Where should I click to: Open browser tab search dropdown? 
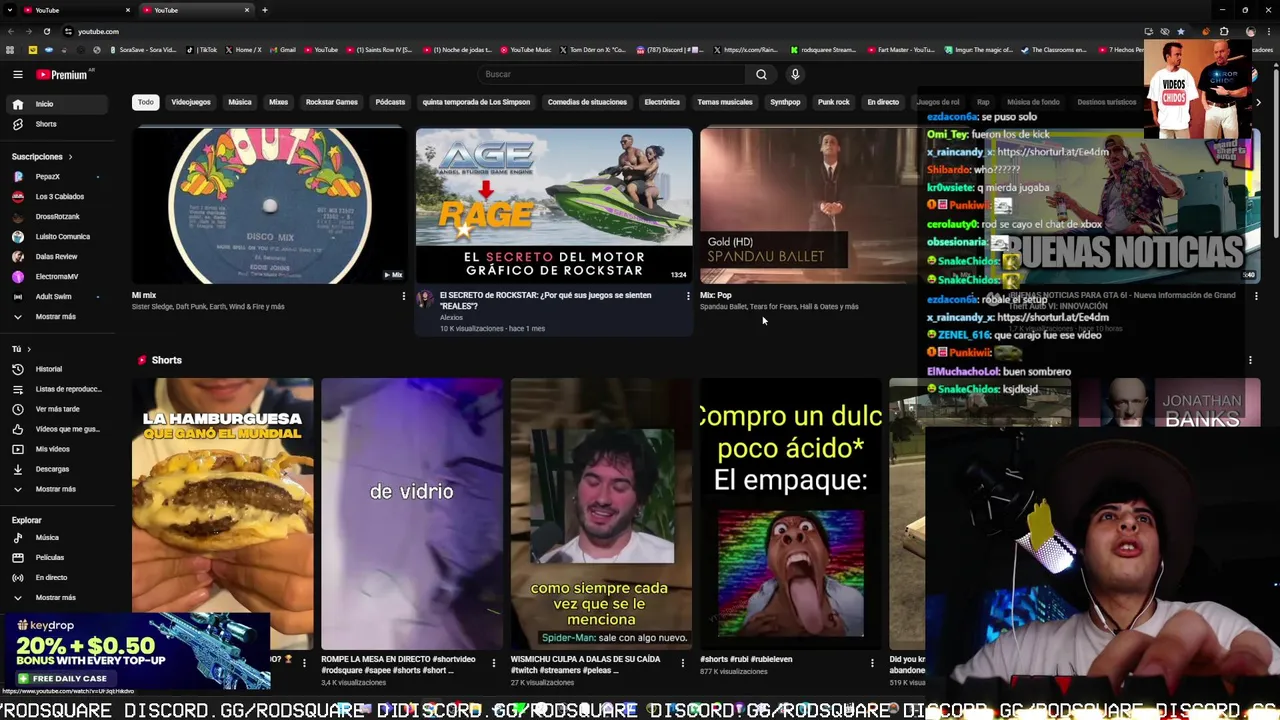(8, 10)
